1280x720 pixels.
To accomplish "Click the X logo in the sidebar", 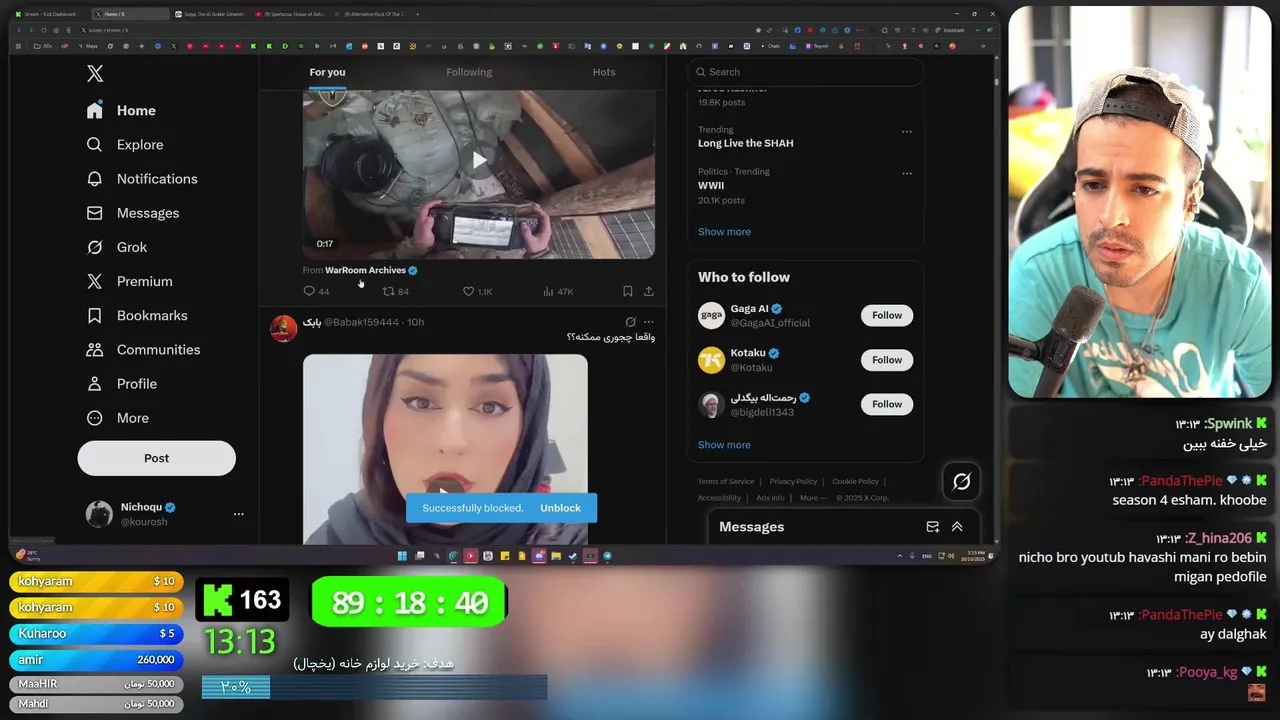I will coord(95,73).
